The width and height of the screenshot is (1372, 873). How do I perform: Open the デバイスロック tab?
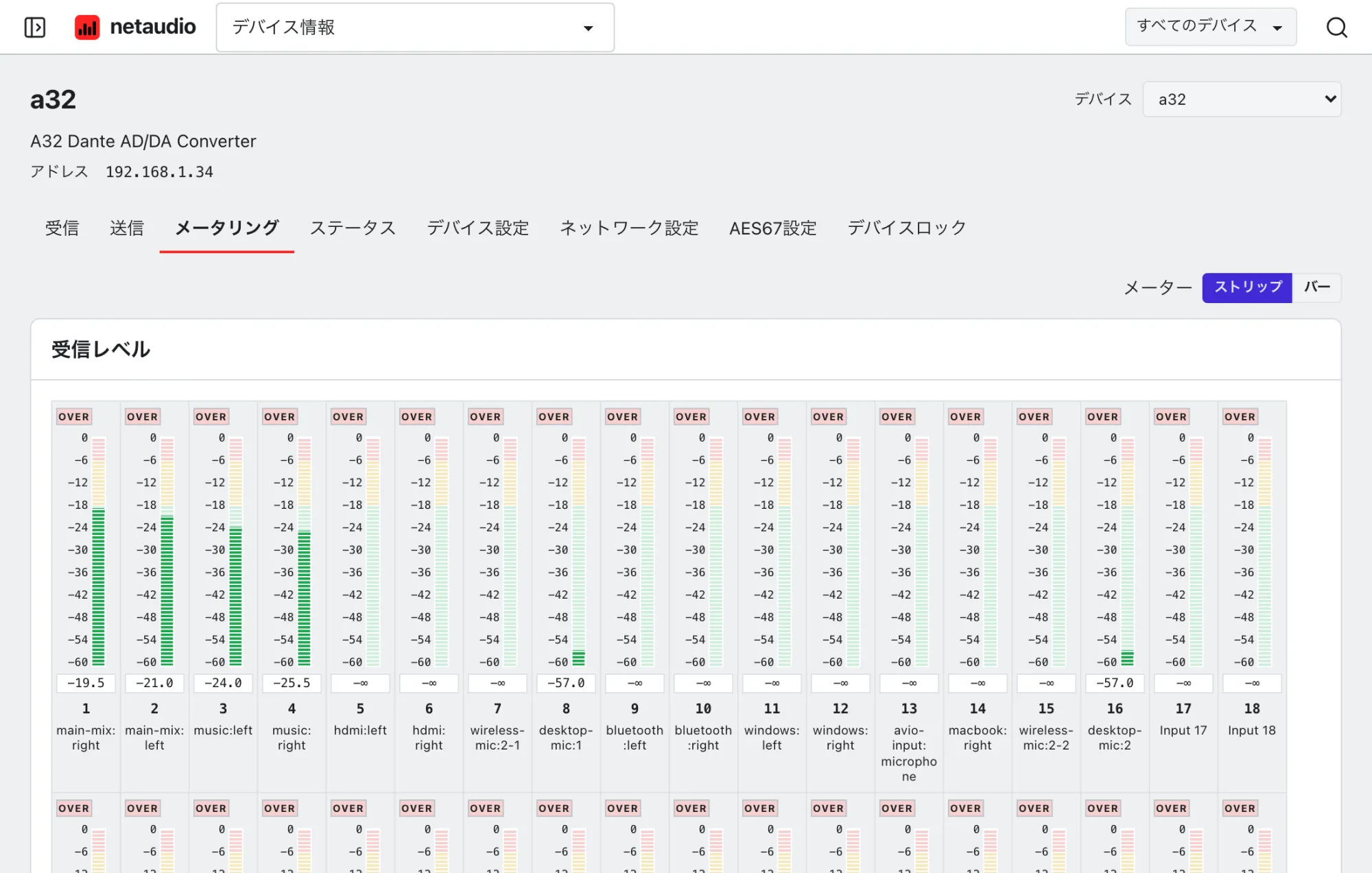pyautogui.click(x=907, y=228)
